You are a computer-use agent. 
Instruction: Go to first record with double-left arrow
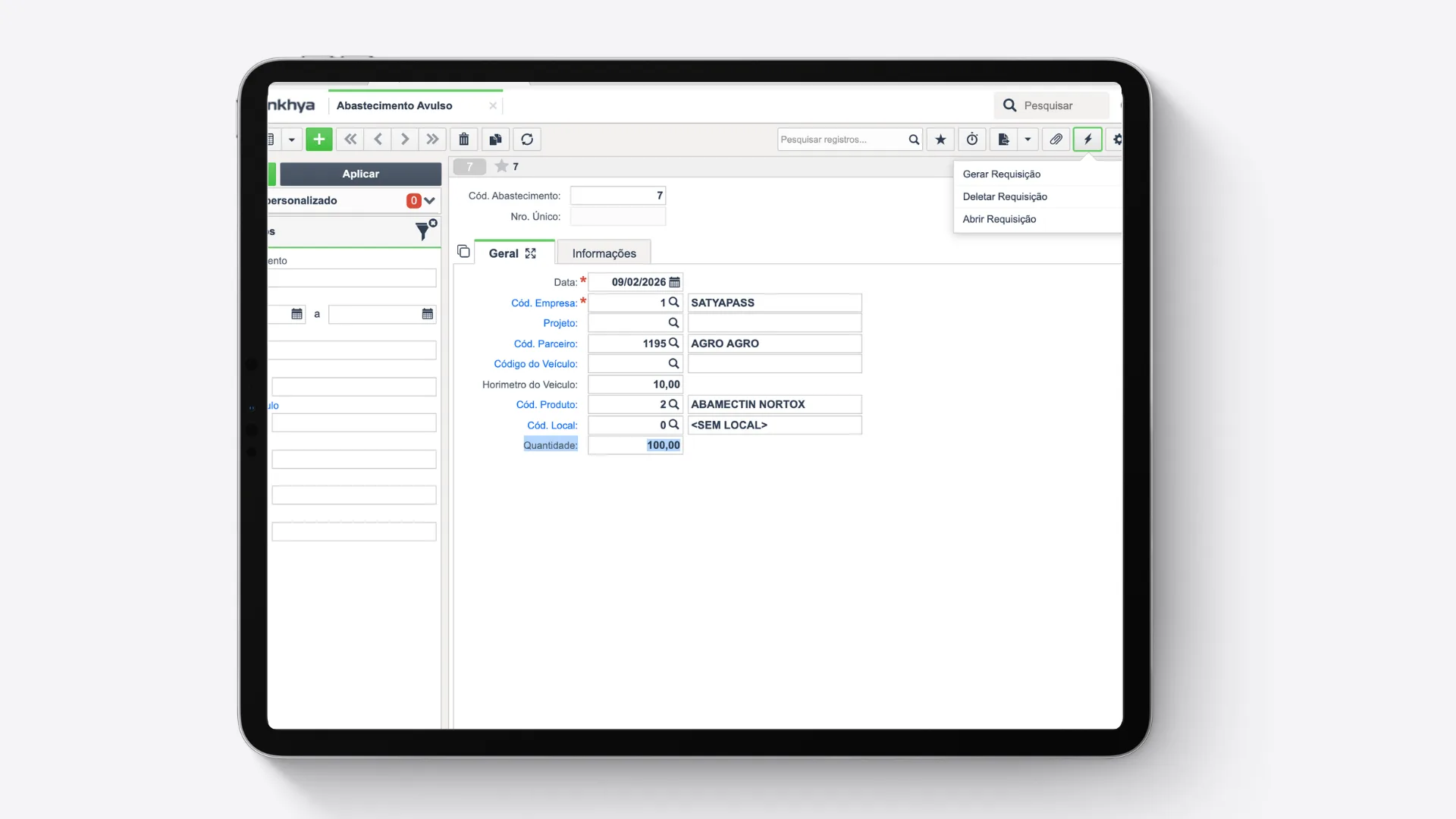point(350,140)
